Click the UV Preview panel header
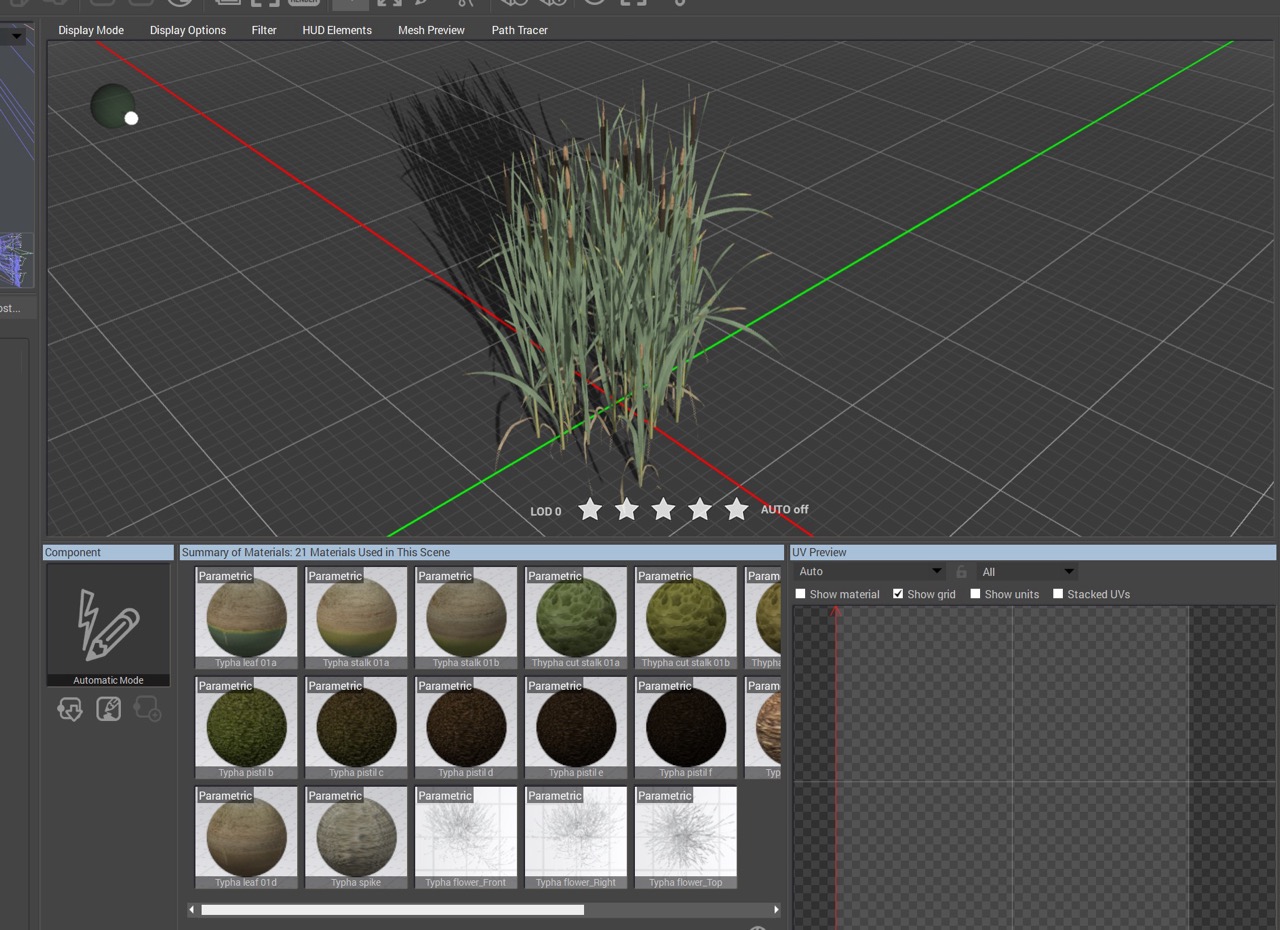 pyautogui.click(x=1033, y=552)
